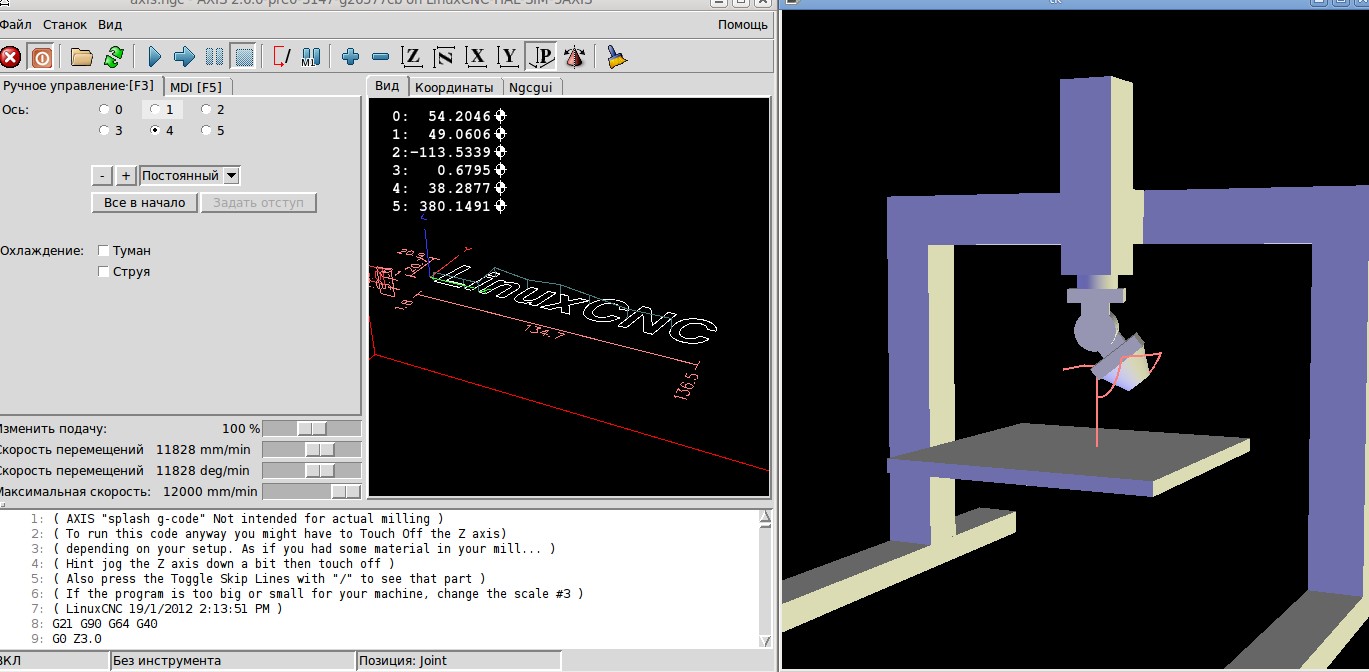This screenshot has height=672, width=1369.
Task: Switch to Ручное управление [F3] tab
Action: click(x=79, y=86)
